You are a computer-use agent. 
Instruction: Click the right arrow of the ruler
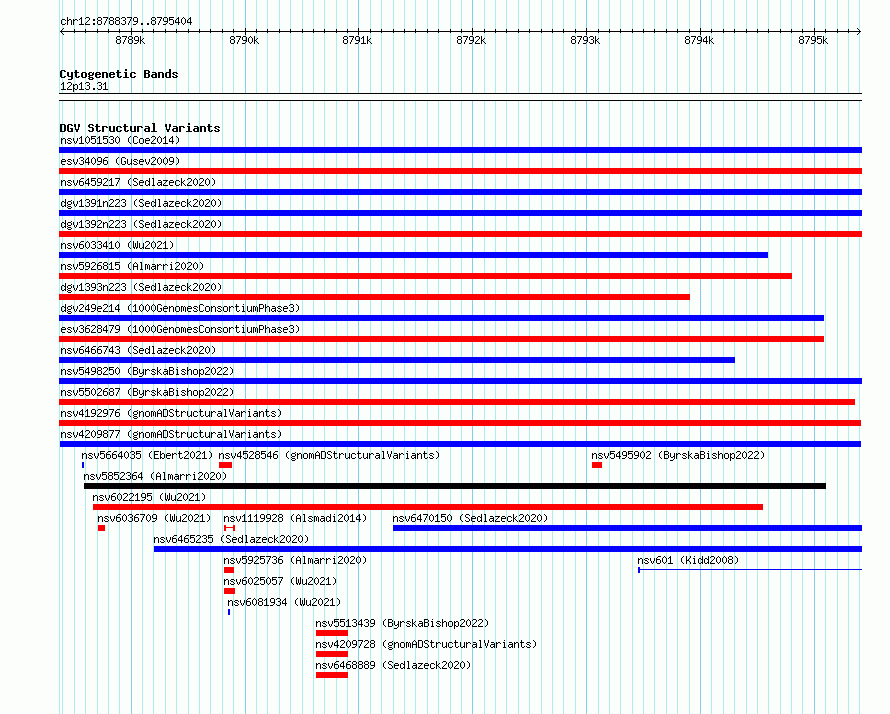[859, 31]
